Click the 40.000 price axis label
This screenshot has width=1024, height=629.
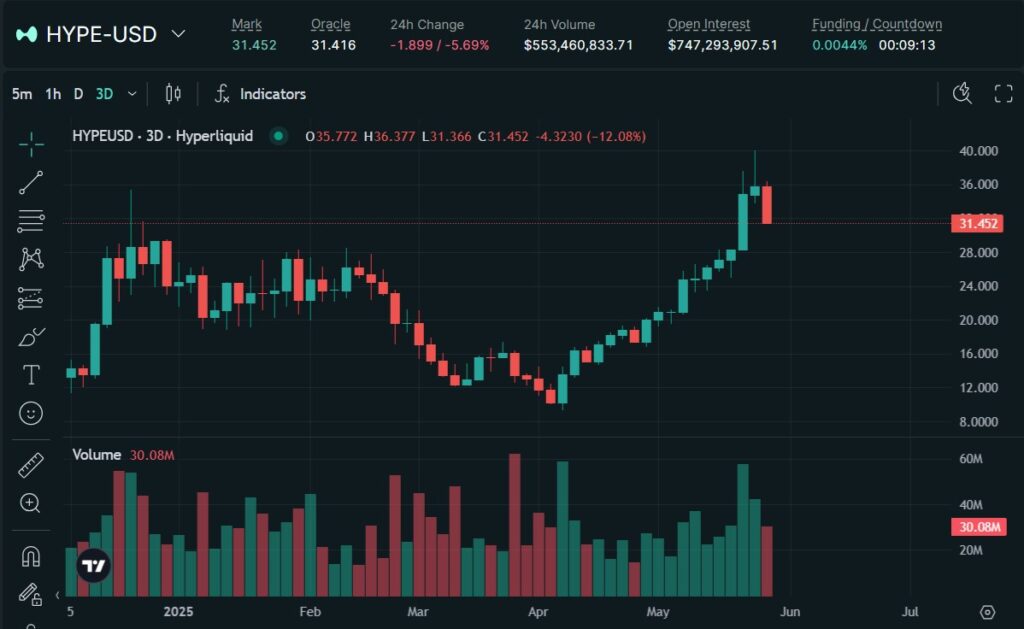click(978, 151)
